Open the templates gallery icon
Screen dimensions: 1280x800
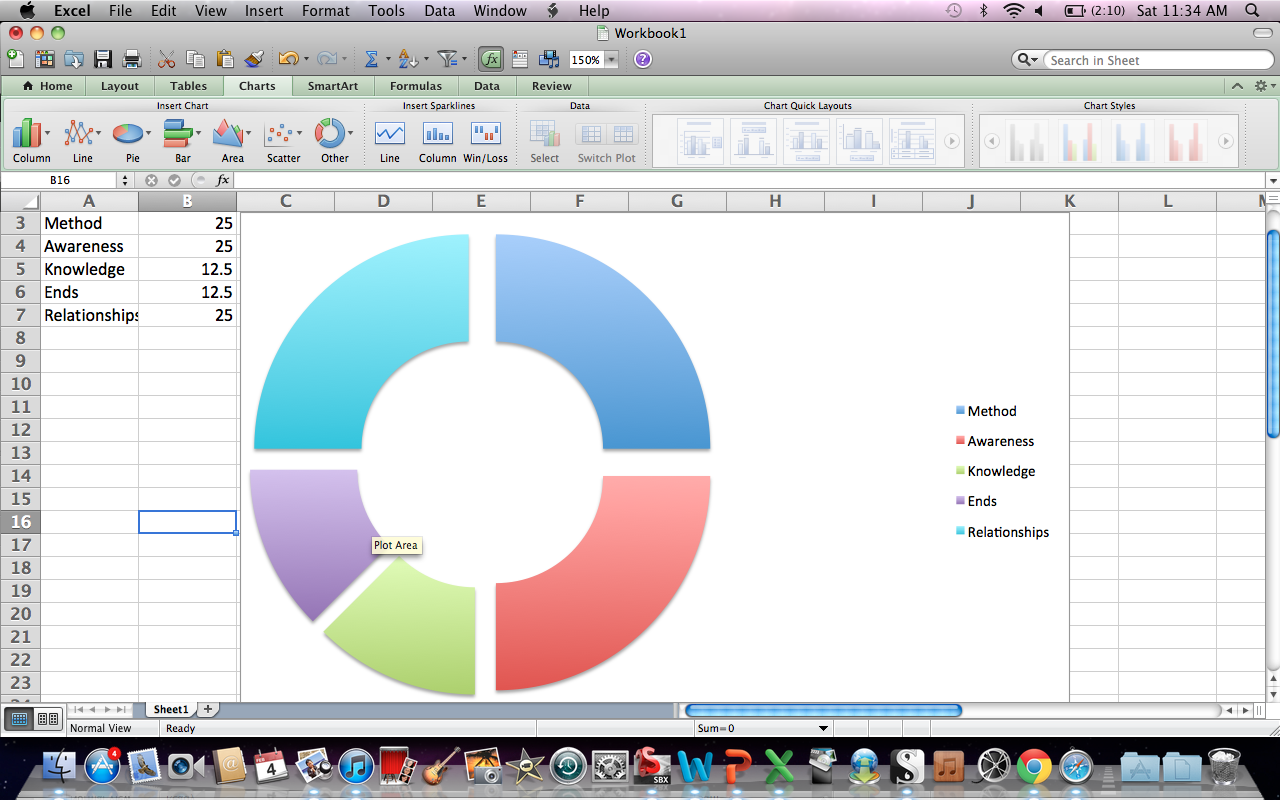[44, 59]
